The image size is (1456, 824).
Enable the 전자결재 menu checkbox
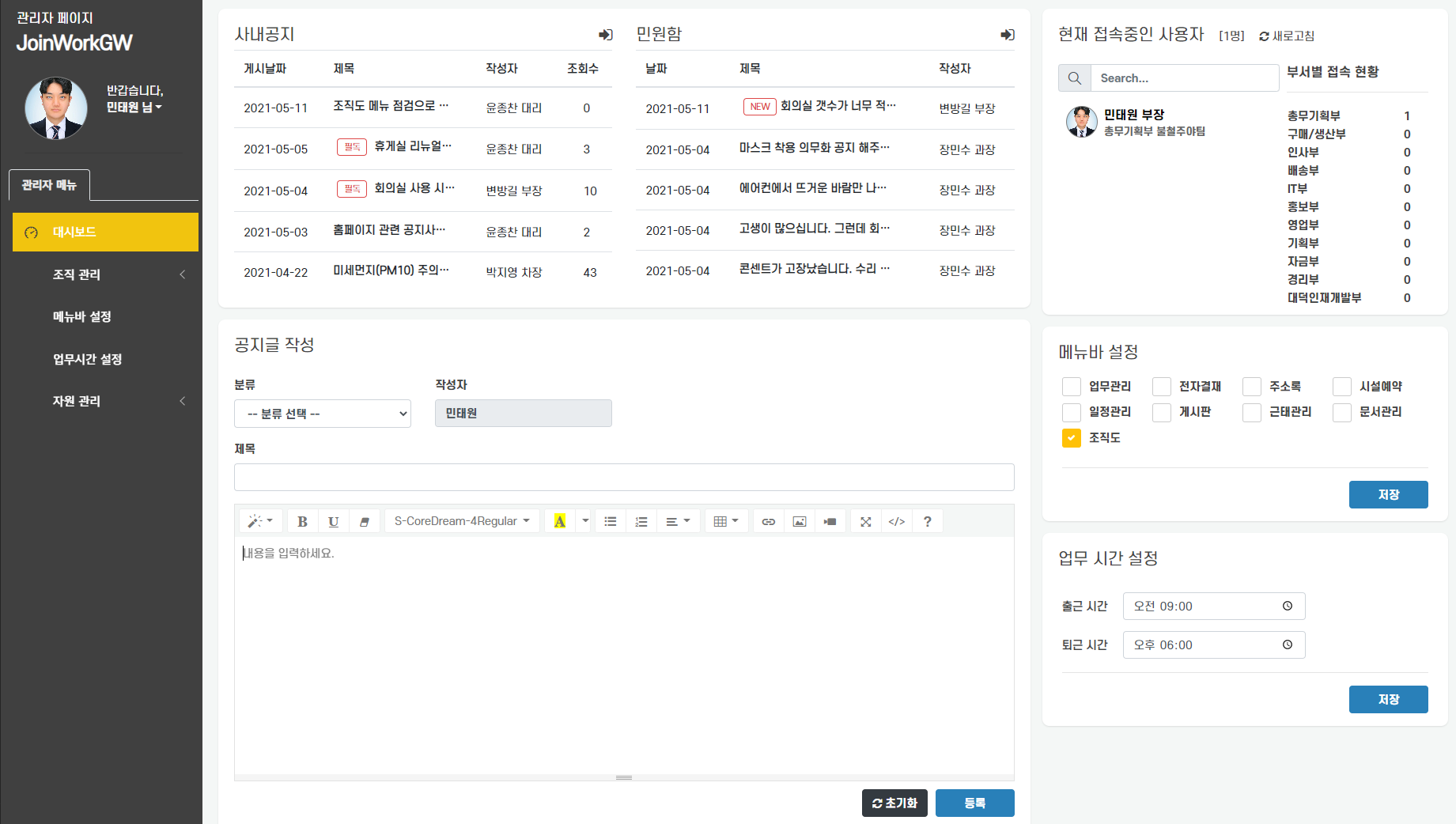click(1161, 386)
